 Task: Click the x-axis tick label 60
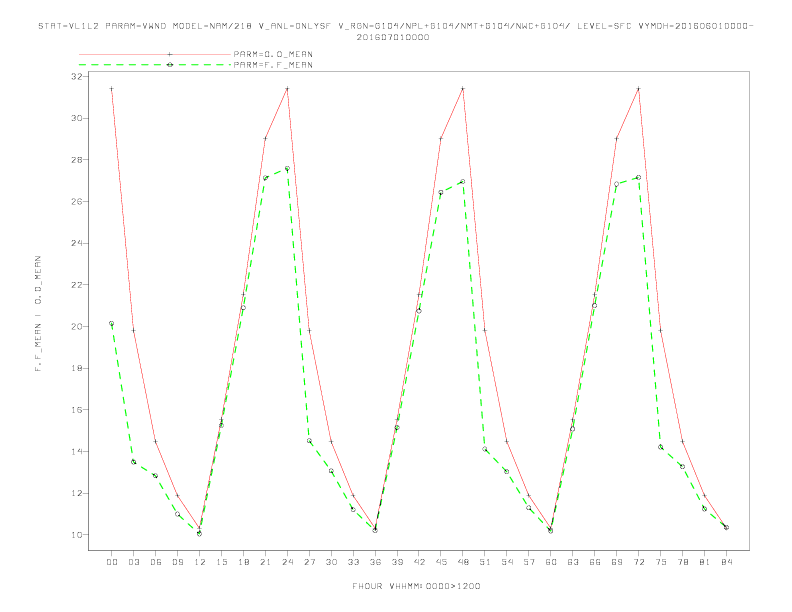point(551,562)
